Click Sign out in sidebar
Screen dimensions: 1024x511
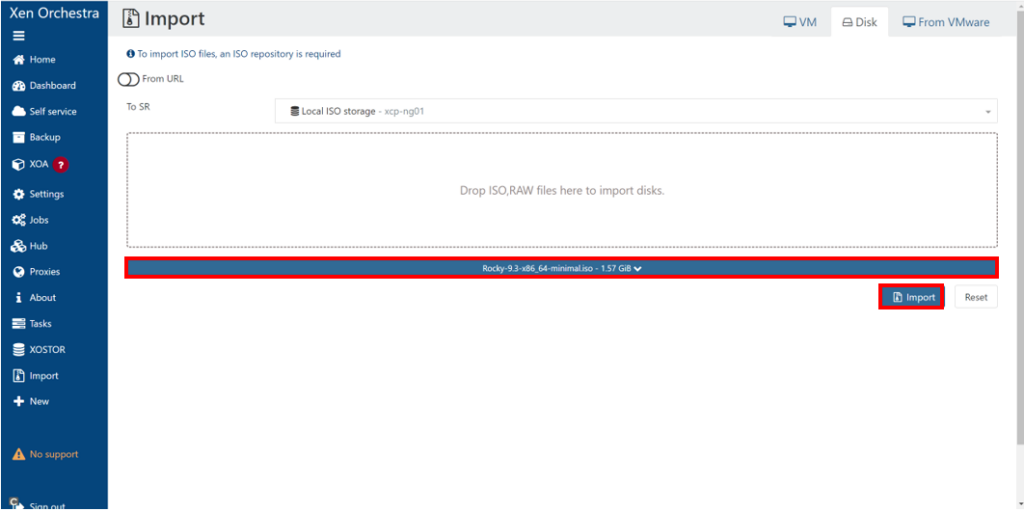tap(45, 505)
